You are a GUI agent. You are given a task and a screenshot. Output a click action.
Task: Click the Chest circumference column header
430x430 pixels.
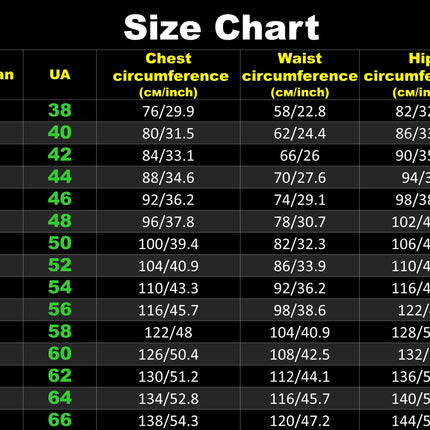pyautogui.click(x=168, y=75)
